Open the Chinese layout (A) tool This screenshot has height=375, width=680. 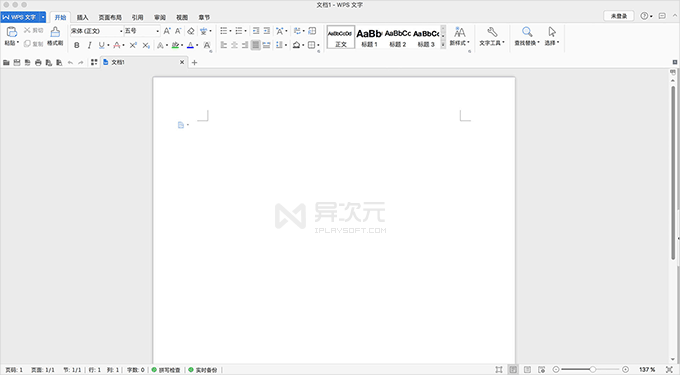click(280, 31)
